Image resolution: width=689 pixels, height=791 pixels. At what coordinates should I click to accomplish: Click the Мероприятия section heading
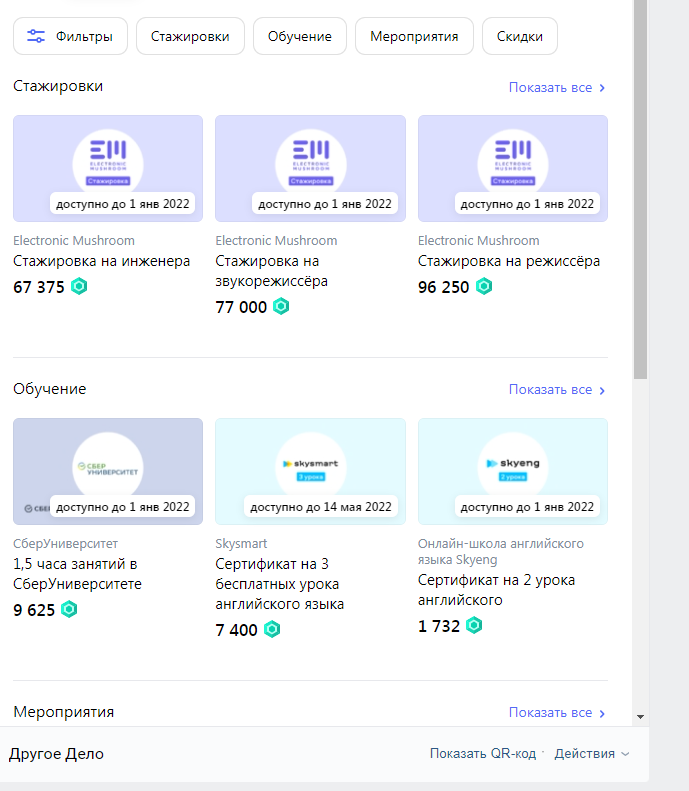click(x=64, y=712)
